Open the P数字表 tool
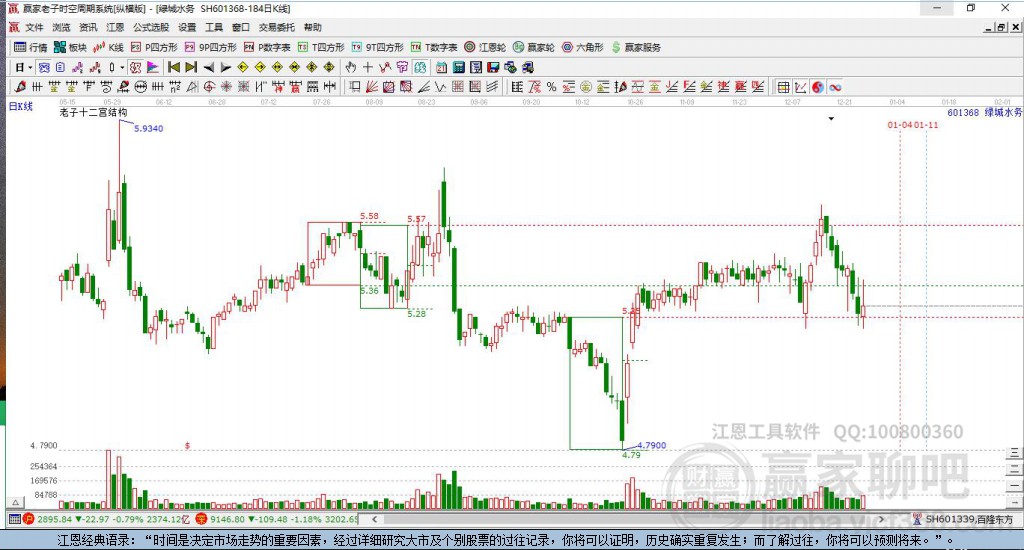 click(267, 47)
